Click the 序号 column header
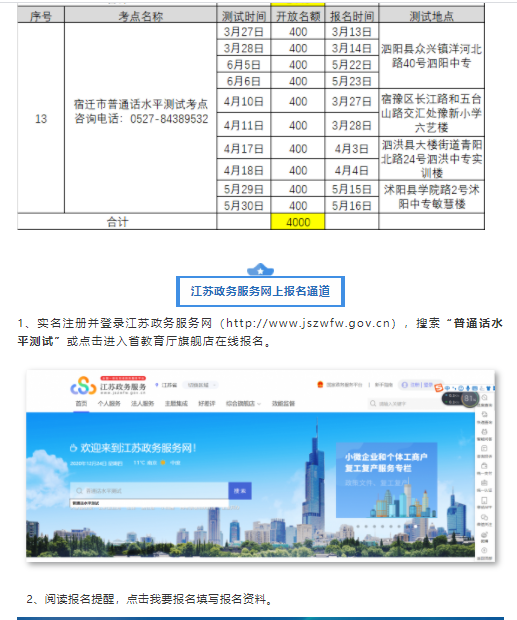 click(x=41, y=16)
